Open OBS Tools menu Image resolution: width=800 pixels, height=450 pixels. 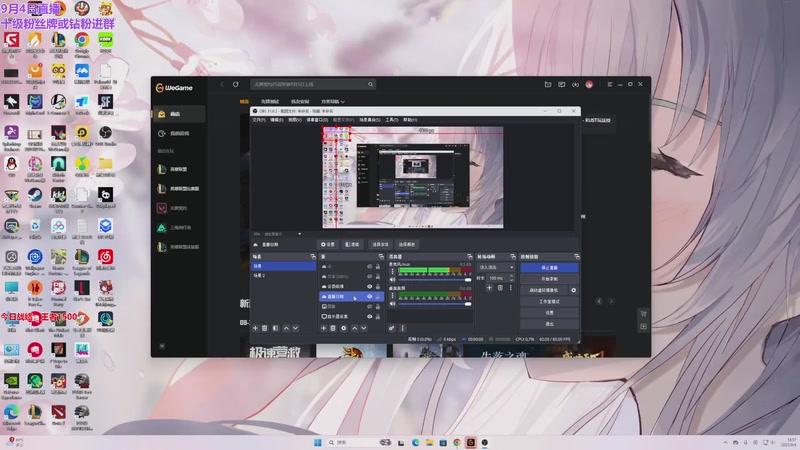pyautogui.click(x=391, y=120)
